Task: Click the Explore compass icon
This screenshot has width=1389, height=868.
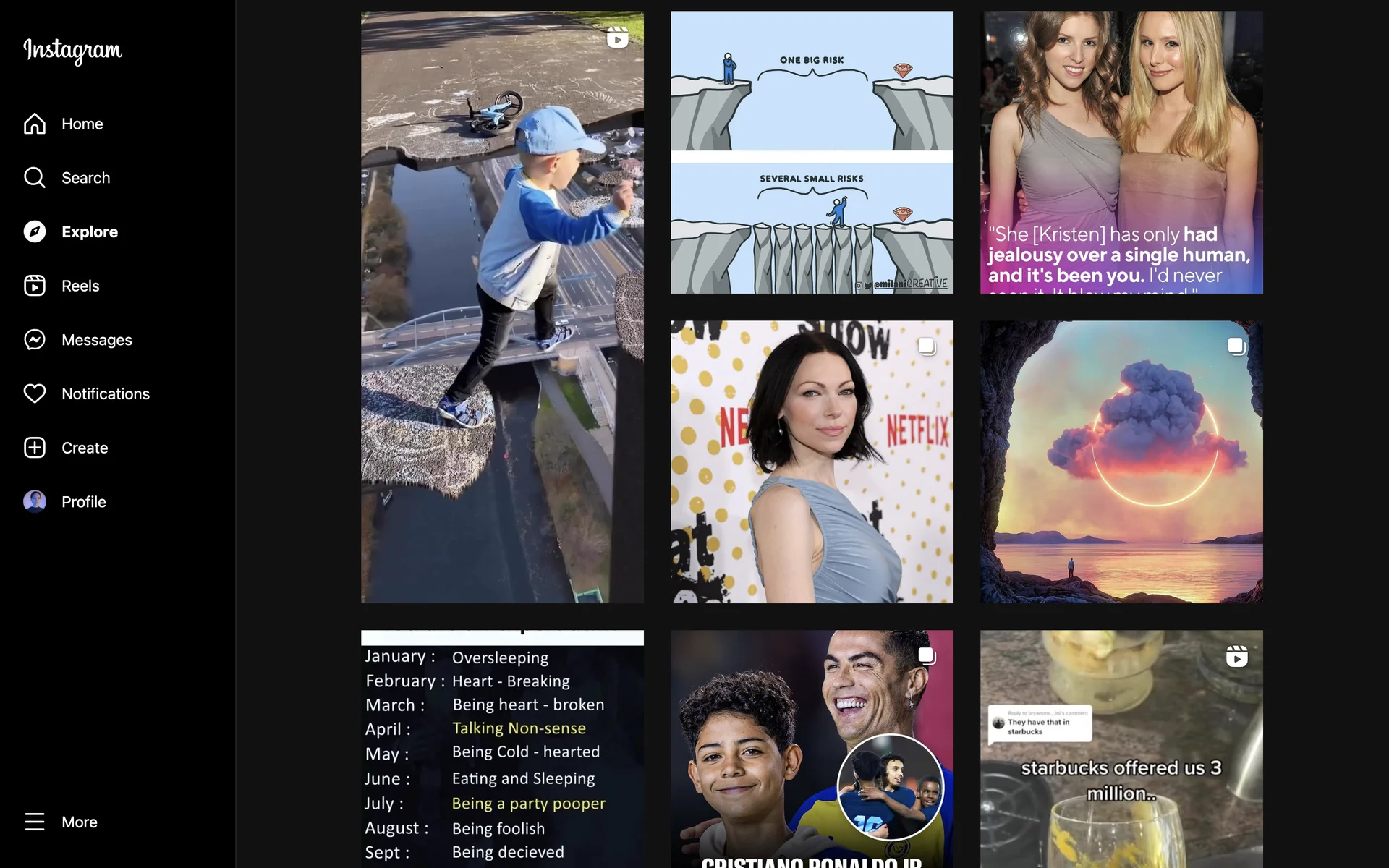Action: (34, 231)
